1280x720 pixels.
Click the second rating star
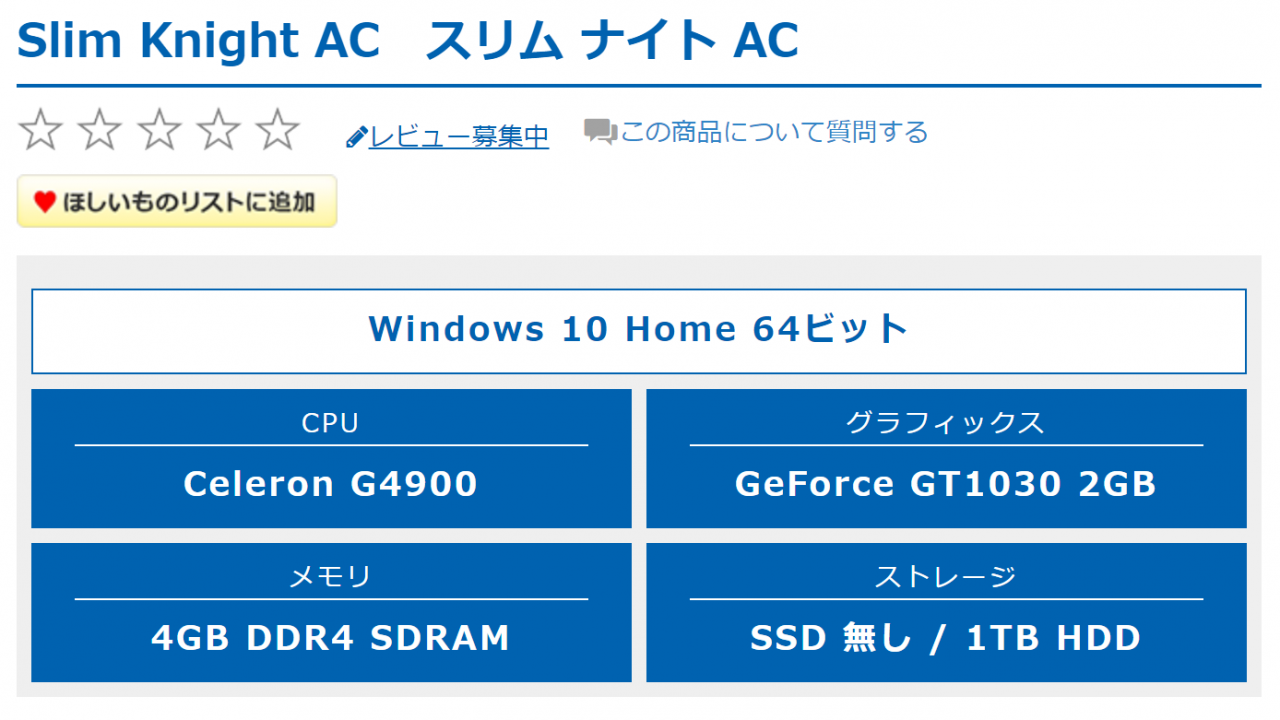click(99, 131)
